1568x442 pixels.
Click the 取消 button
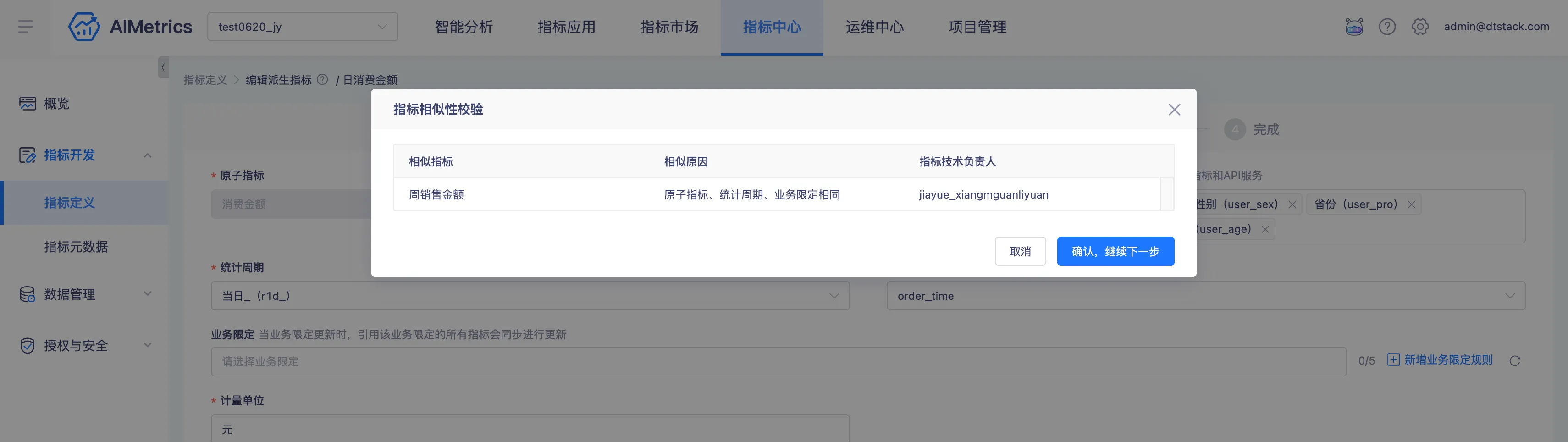1020,251
